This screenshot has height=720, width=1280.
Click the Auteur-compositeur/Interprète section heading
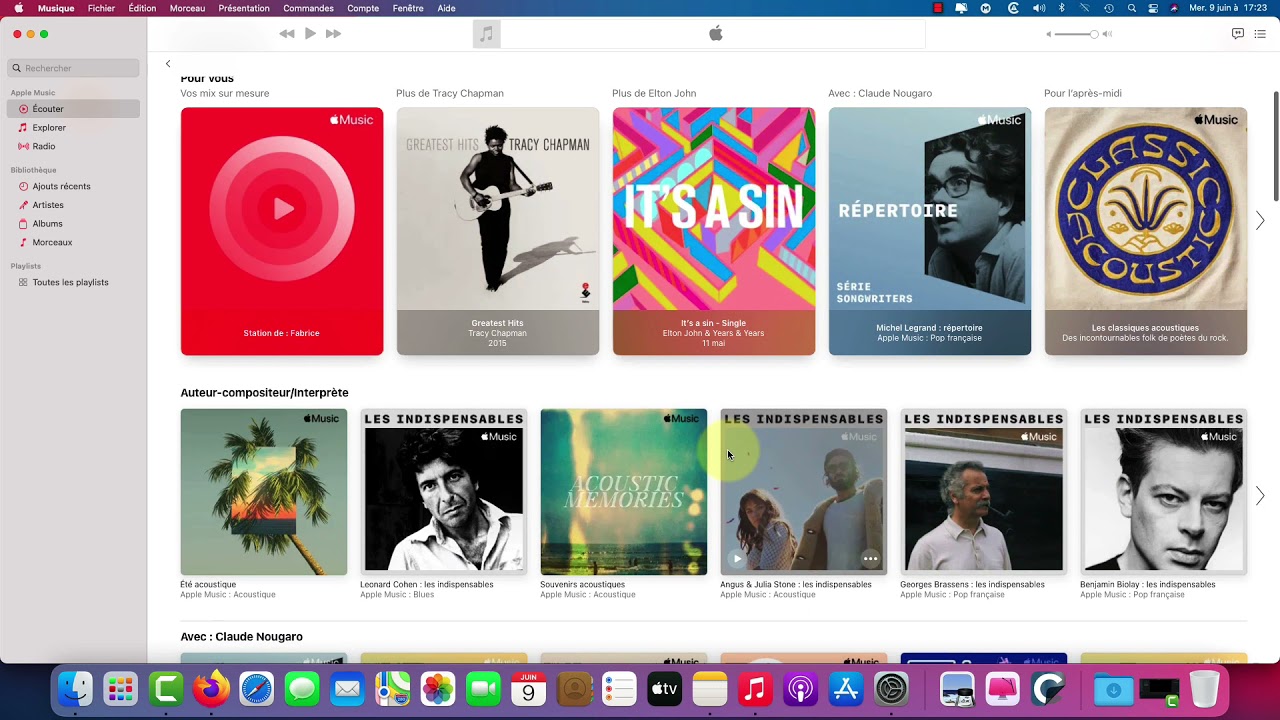tap(264, 393)
